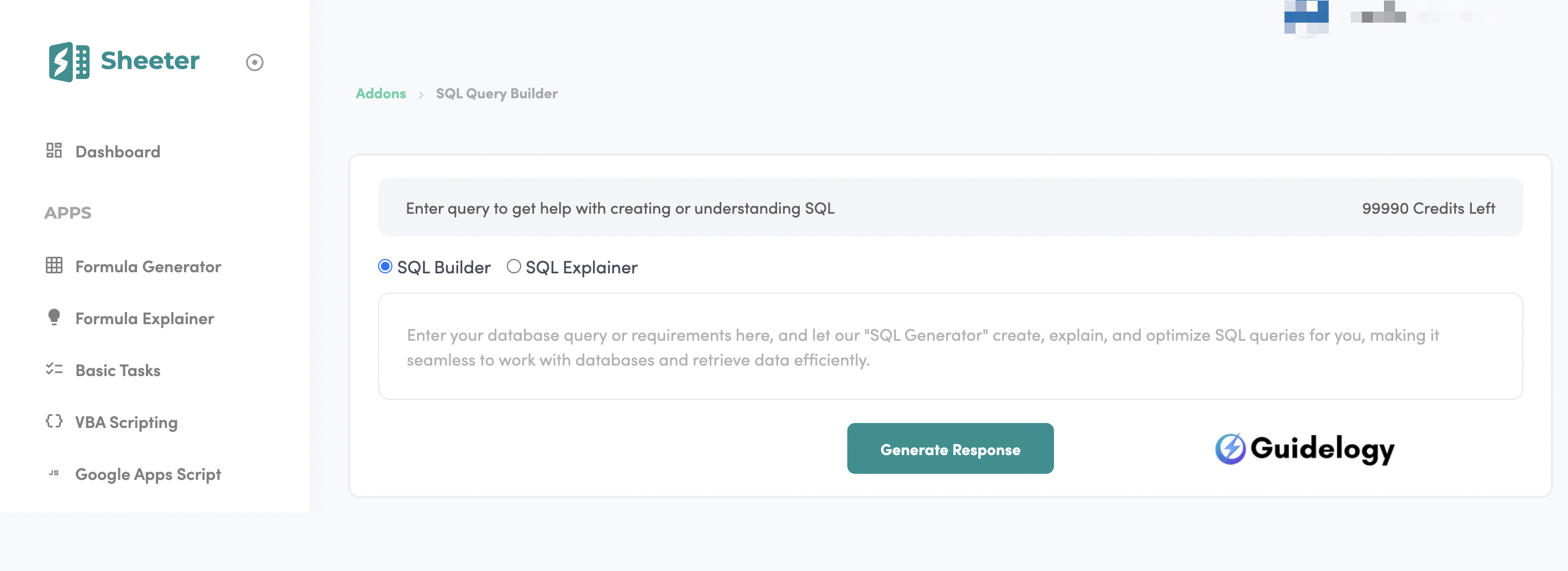Click the Google Apps Script JS icon
Screen dimensions: 1568x571
tap(54, 473)
